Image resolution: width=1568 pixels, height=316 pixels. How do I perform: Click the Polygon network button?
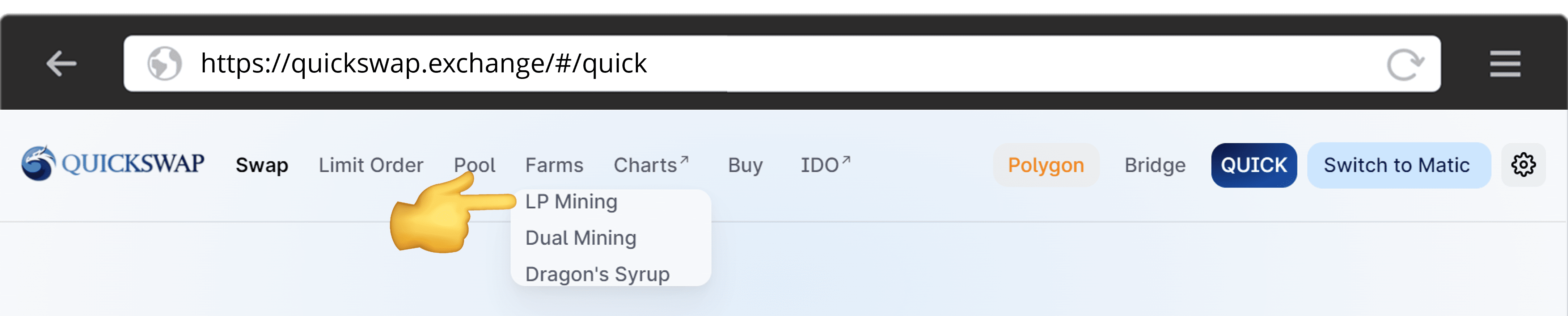pyautogui.click(x=1046, y=165)
